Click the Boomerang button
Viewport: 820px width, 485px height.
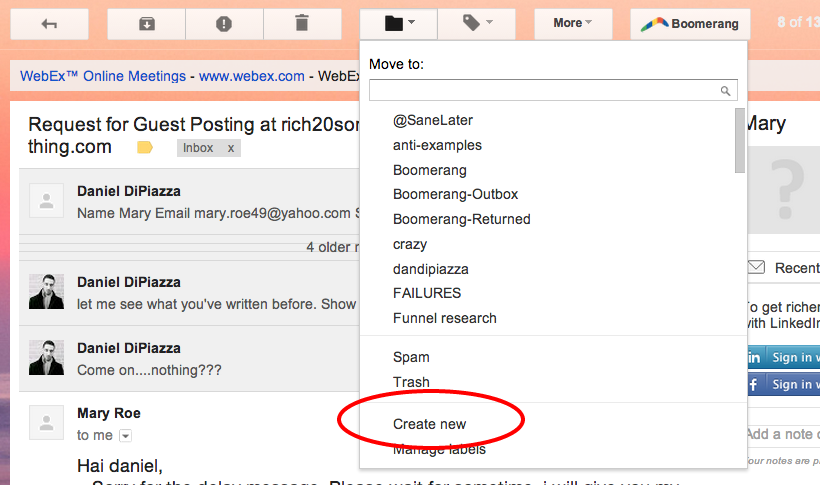[x=690, y=24]
